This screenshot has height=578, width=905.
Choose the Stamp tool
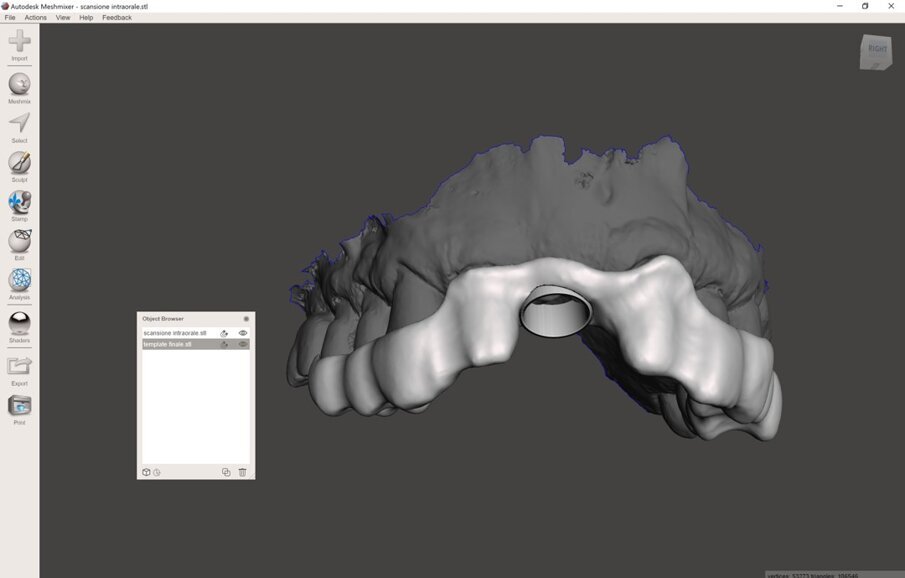tap(19, 202)
